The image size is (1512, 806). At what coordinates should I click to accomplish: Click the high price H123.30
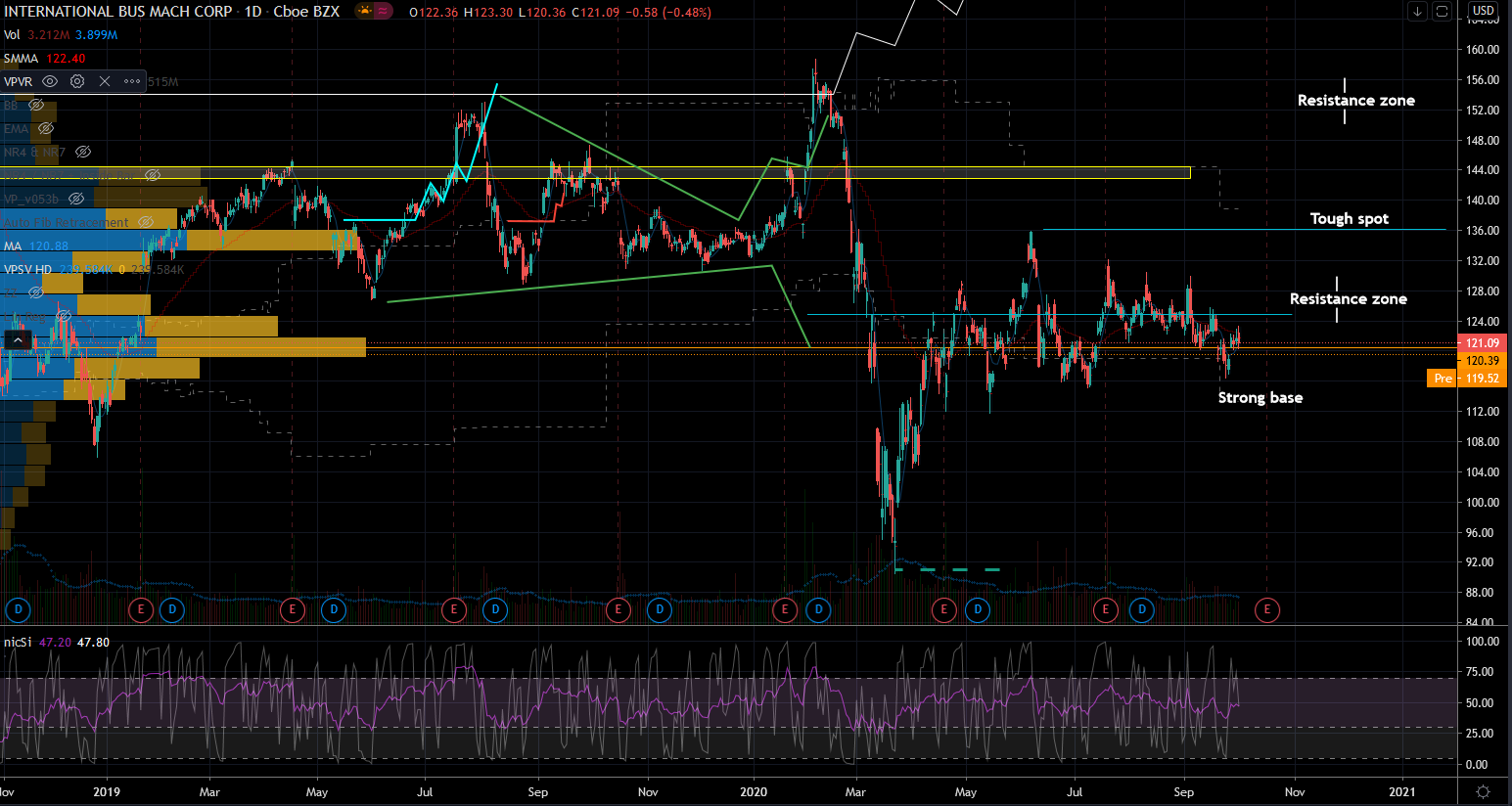click(489, 13)
